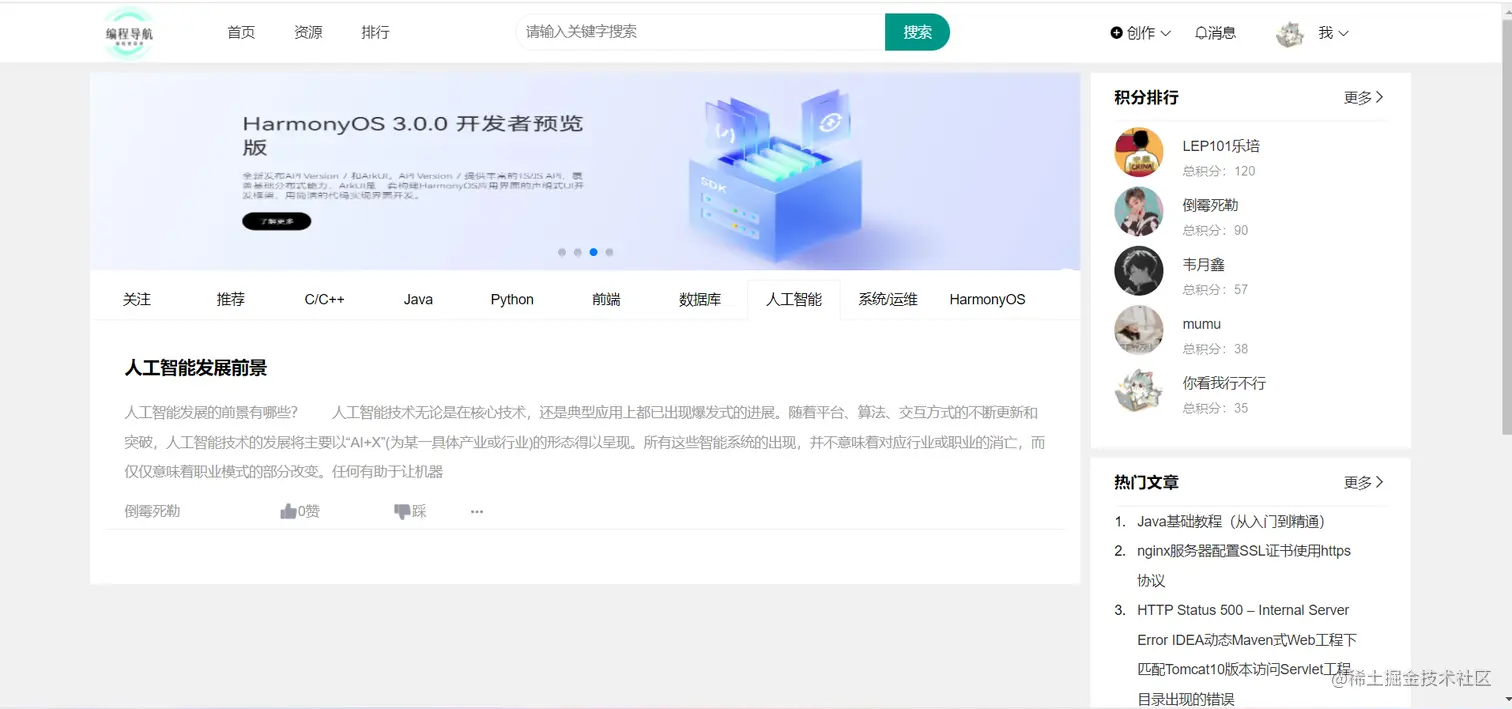Select the first carousel dot on the banner
The width and height of the screenshot is (1512, 709).
562,252
